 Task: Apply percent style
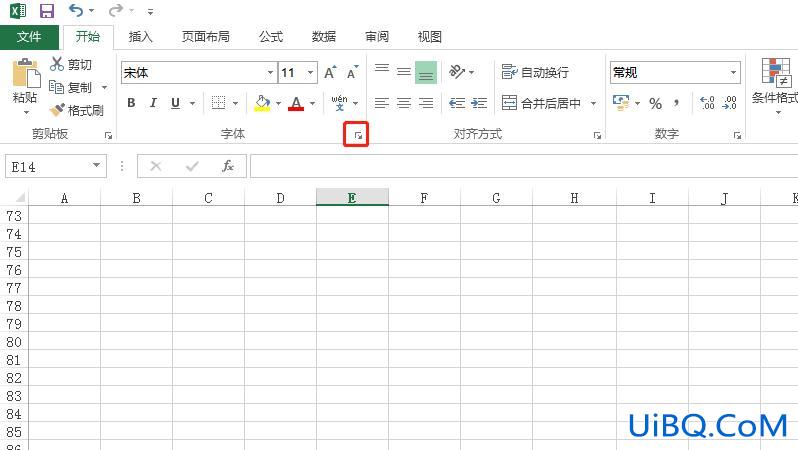pos(656,103)
